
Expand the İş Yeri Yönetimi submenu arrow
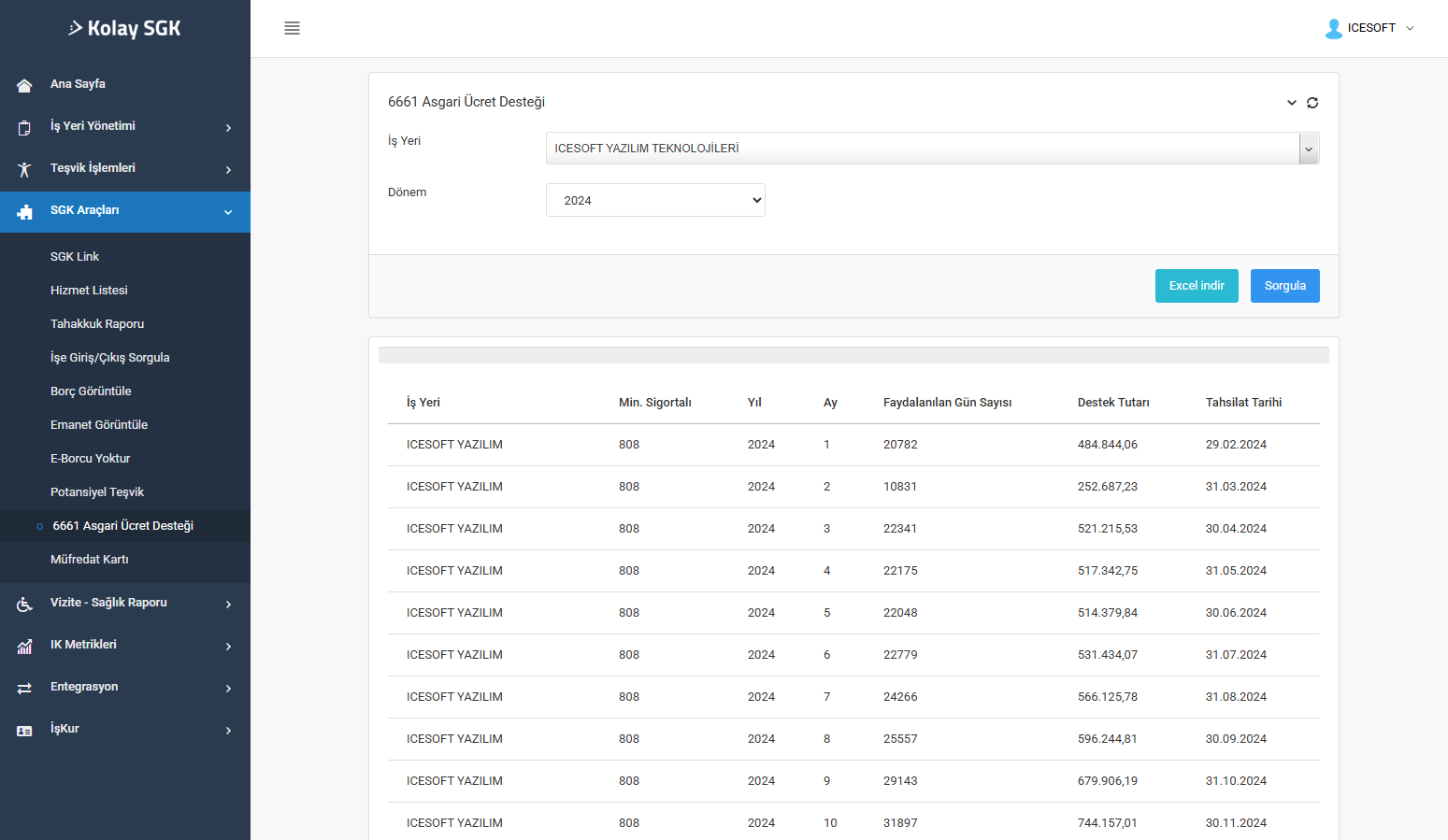(228, 128)
